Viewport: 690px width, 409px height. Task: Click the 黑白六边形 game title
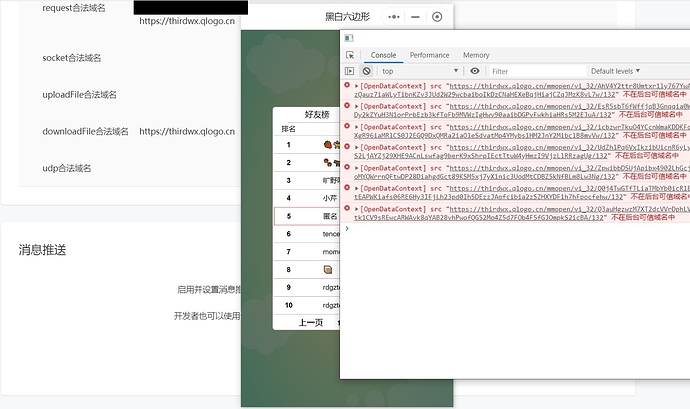tap(347, 17)
